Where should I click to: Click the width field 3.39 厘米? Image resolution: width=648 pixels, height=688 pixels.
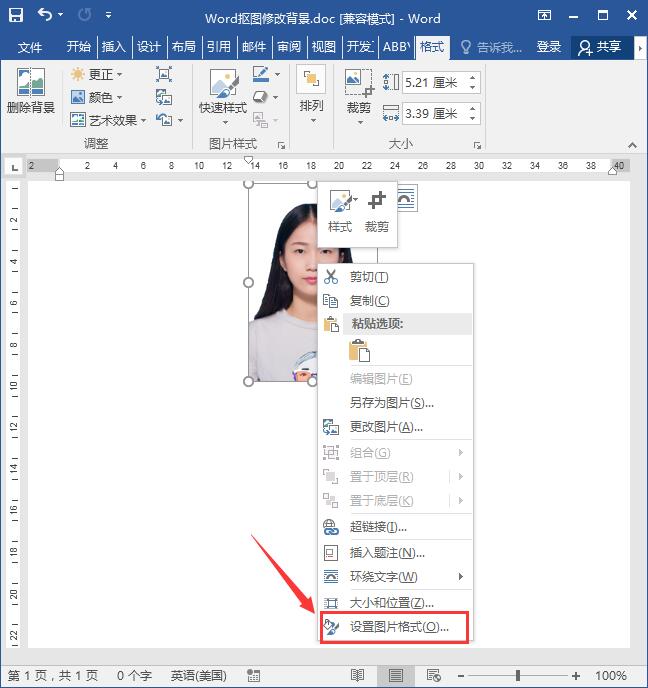click(x=433, y=114)
